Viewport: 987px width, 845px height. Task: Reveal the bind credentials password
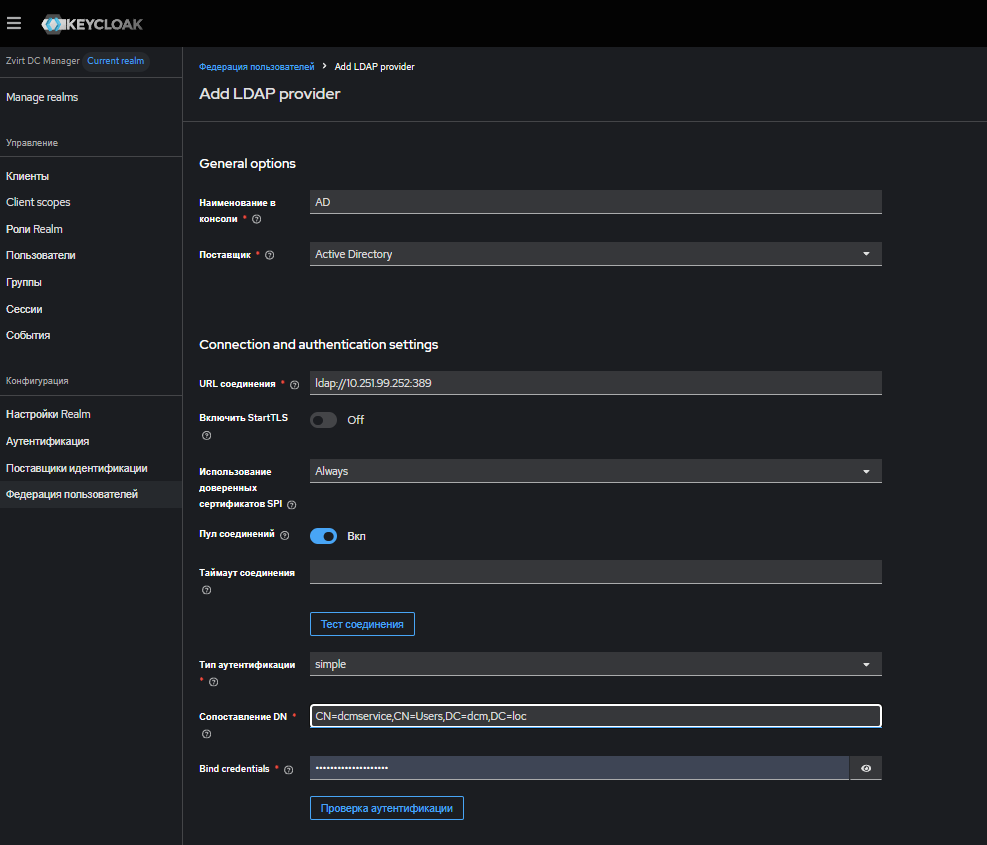tap(866, 768)
